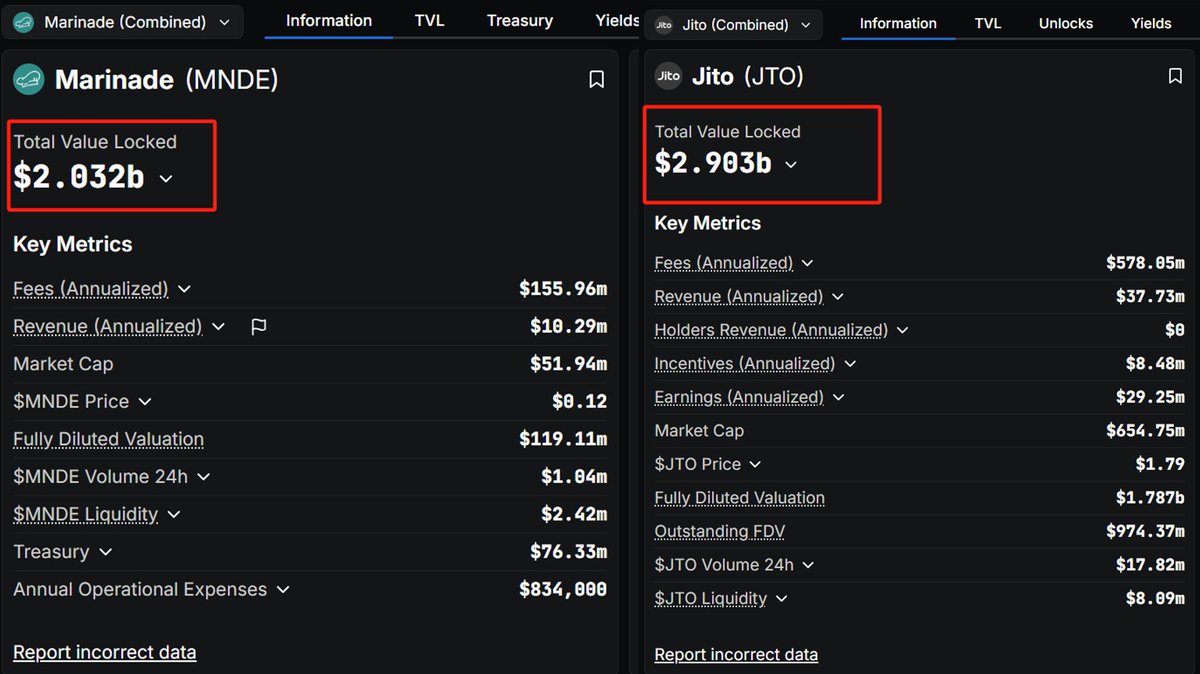Open the Yields tab in Jito panel
Image resolution: width=1200 pixels, height=674 pixels.
1151,23
